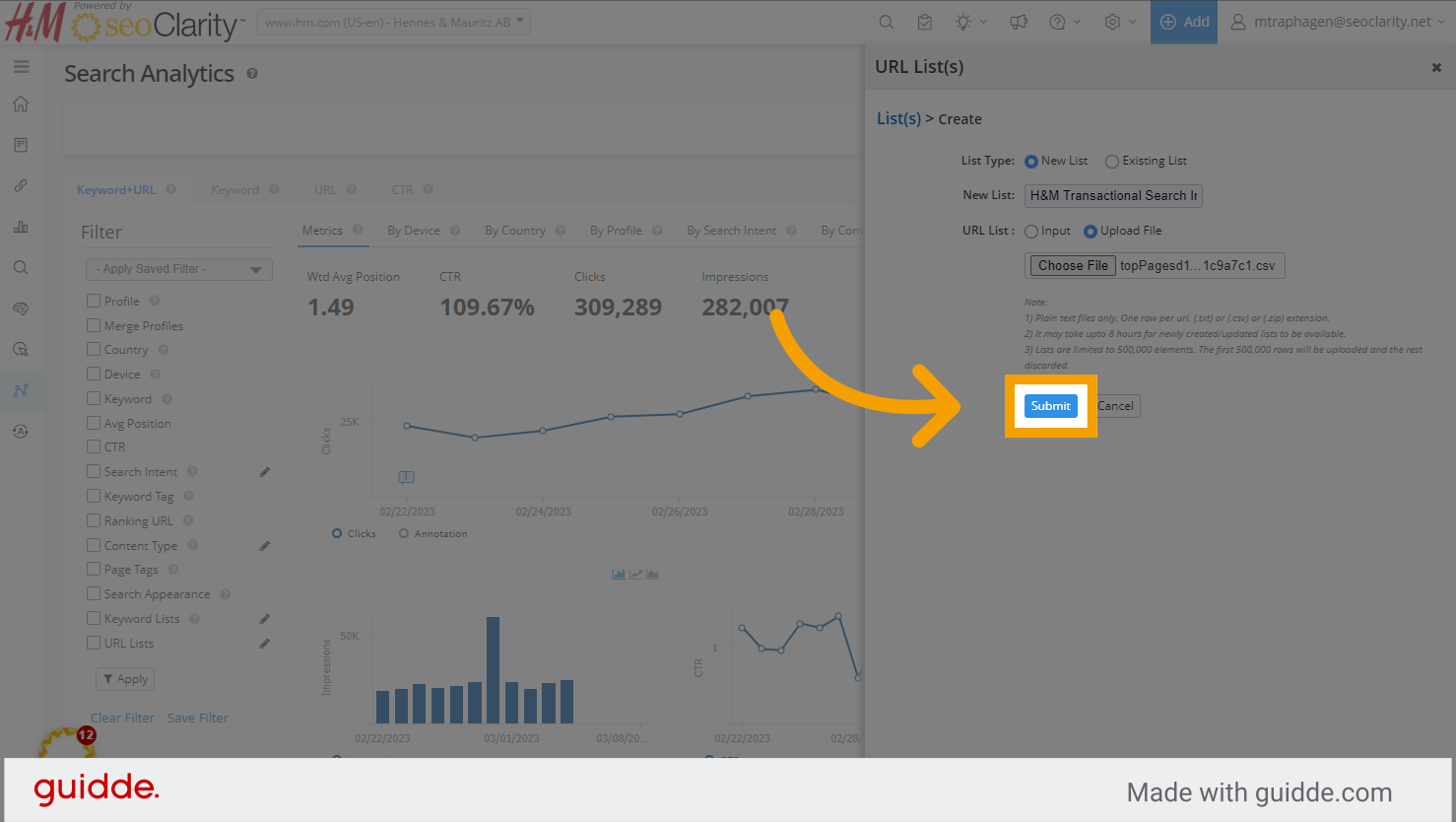Check the Search Intent filter checkbox
The width and height of the screenshot is (1456, 822).
[x=94, y=471]
